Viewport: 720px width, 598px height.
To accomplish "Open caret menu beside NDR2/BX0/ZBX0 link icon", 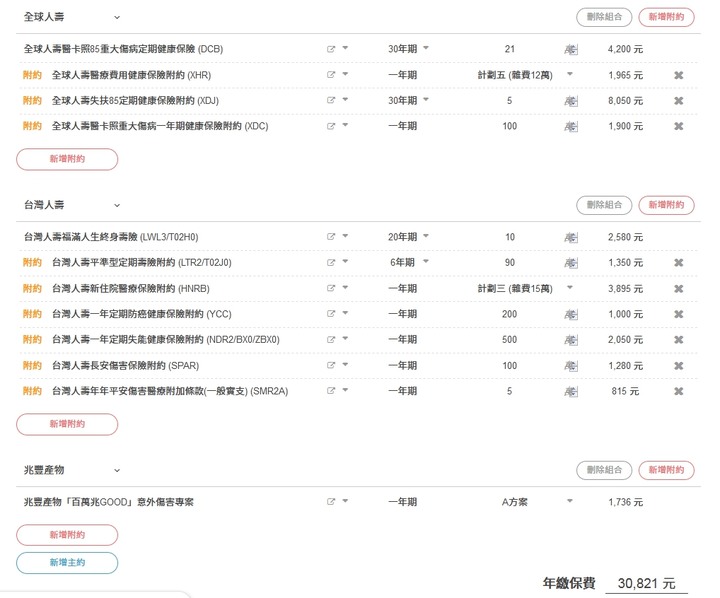I will pos(345,338).
